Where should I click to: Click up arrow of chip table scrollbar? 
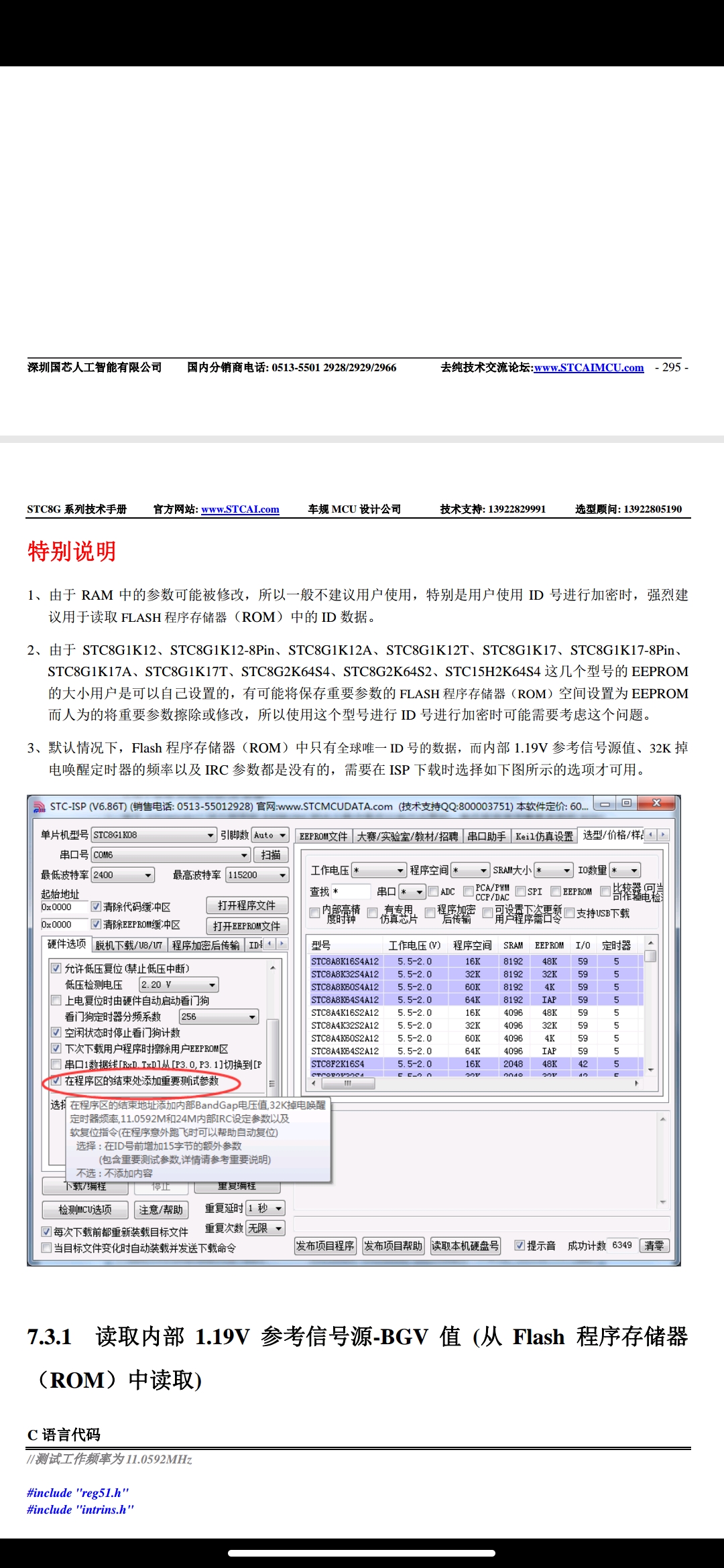click(650, 943)
